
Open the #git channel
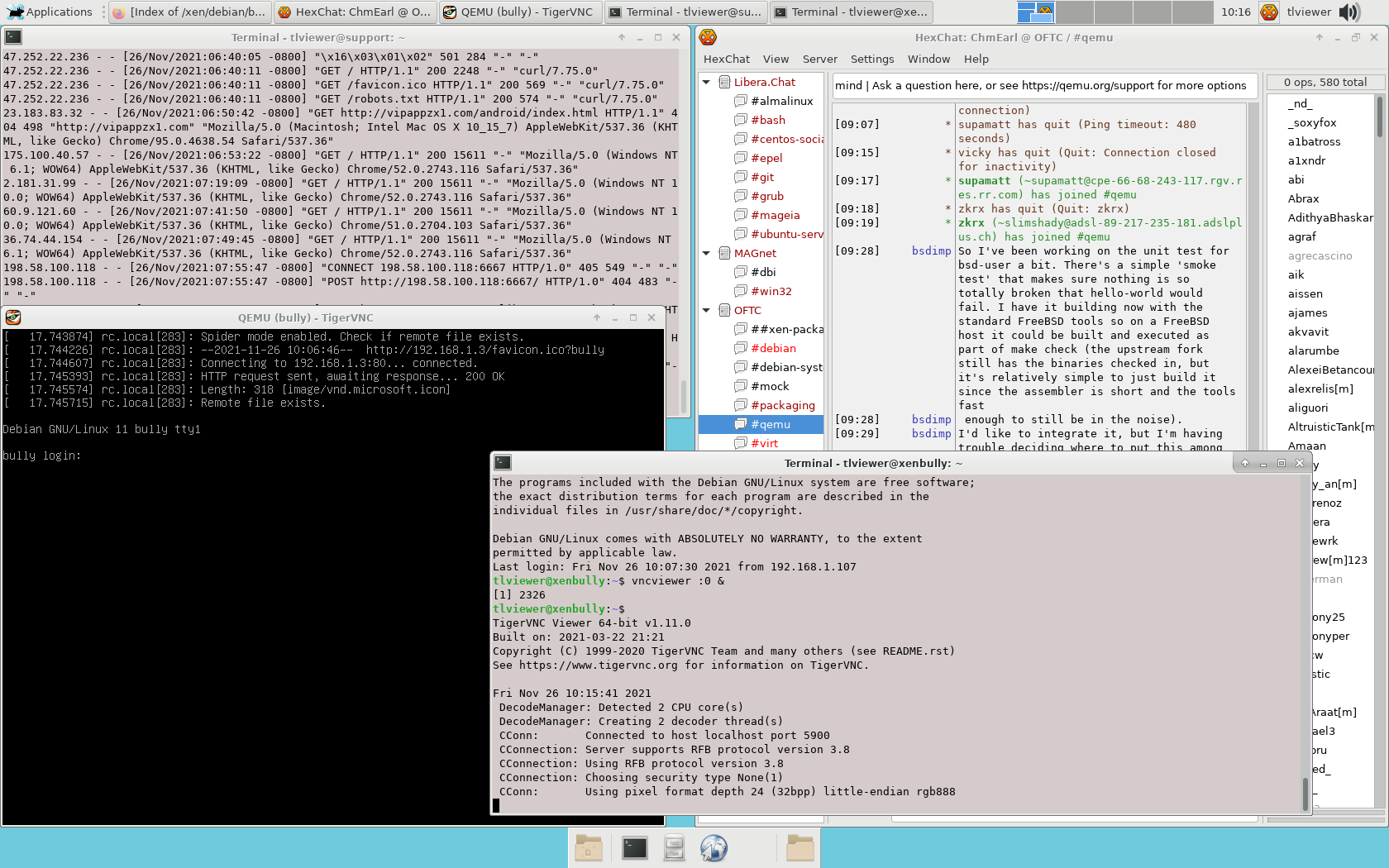click(x=762, y=177)
